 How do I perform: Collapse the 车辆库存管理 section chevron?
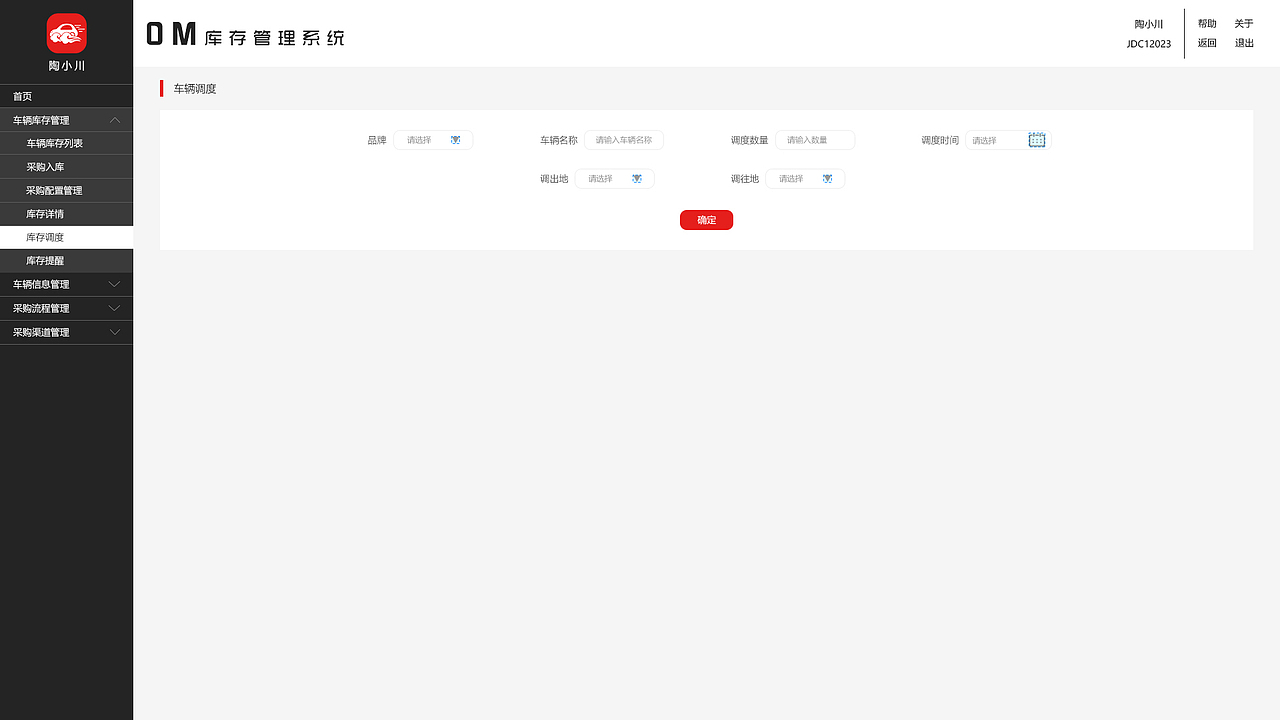115,119
